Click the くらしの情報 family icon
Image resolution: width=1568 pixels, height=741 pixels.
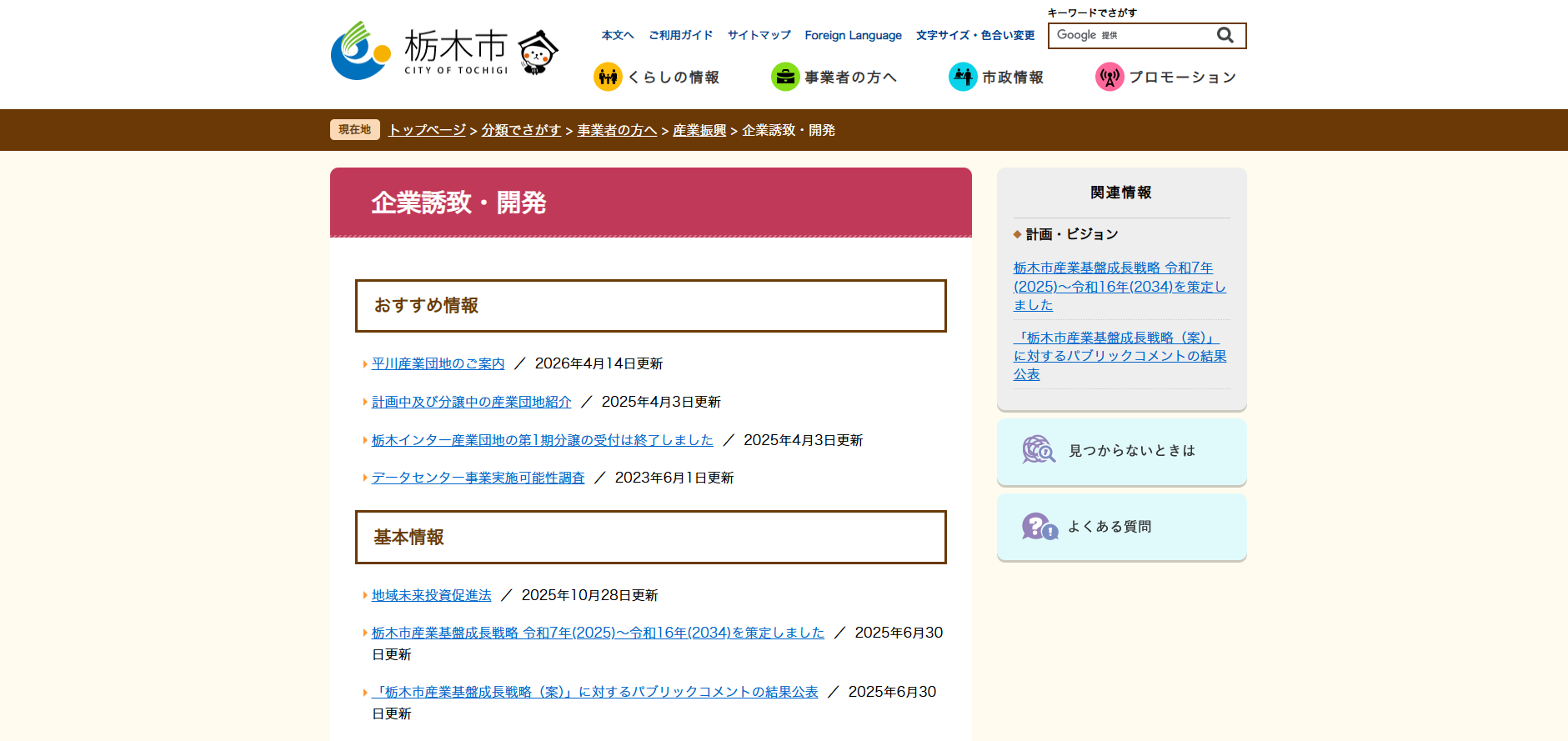pos(608,77)
